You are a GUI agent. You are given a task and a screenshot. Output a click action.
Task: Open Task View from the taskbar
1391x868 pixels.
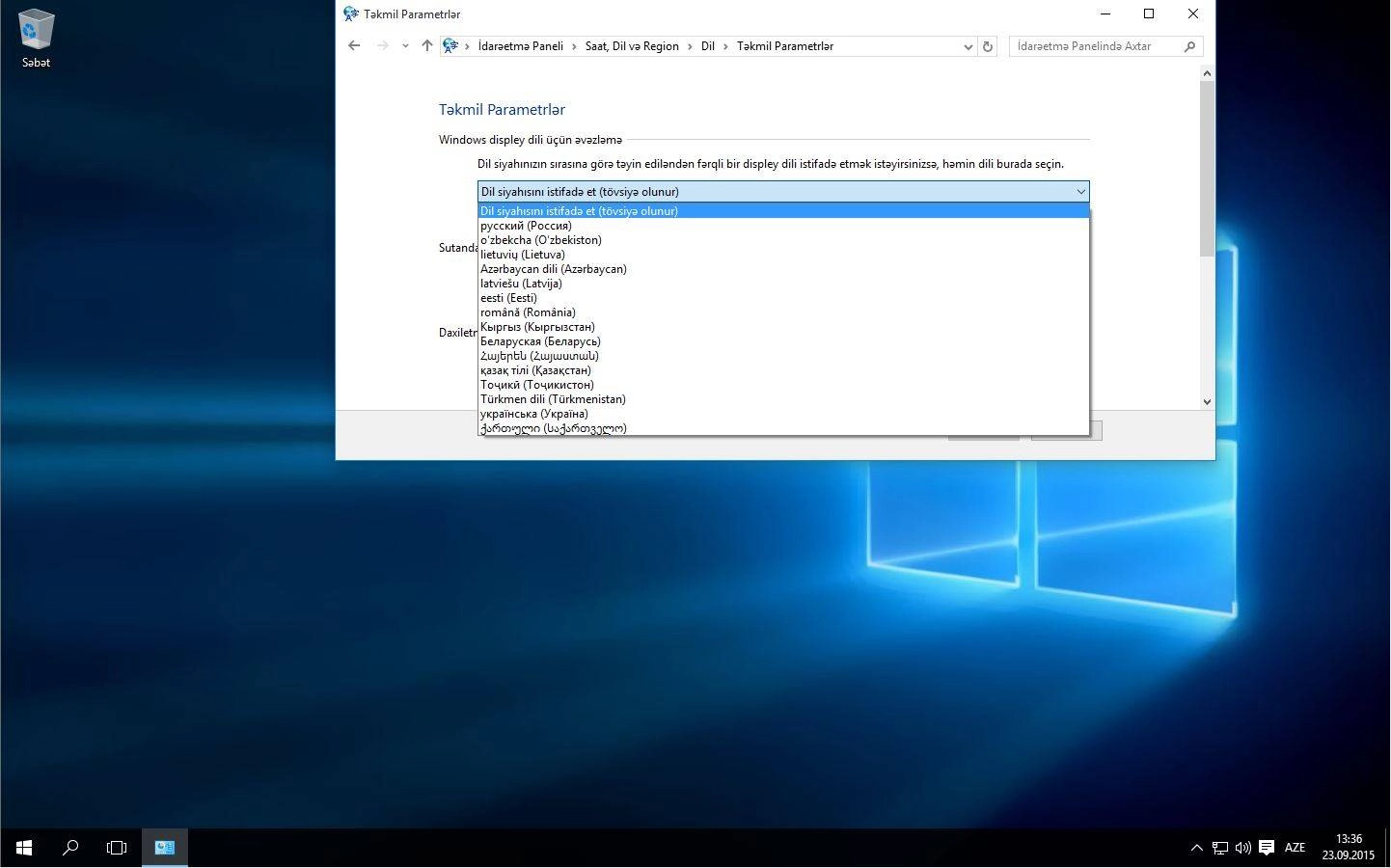[117, 848]
